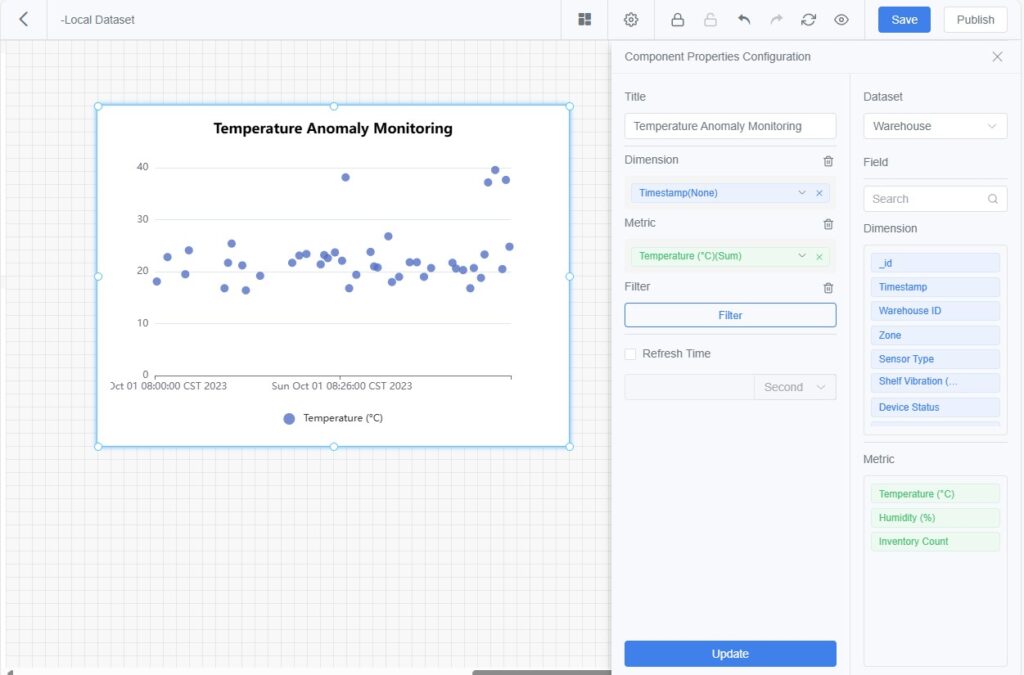Enable the Refresh Time checkbox
Viewport: 1024px width, 675px height.
coord(630,354)
